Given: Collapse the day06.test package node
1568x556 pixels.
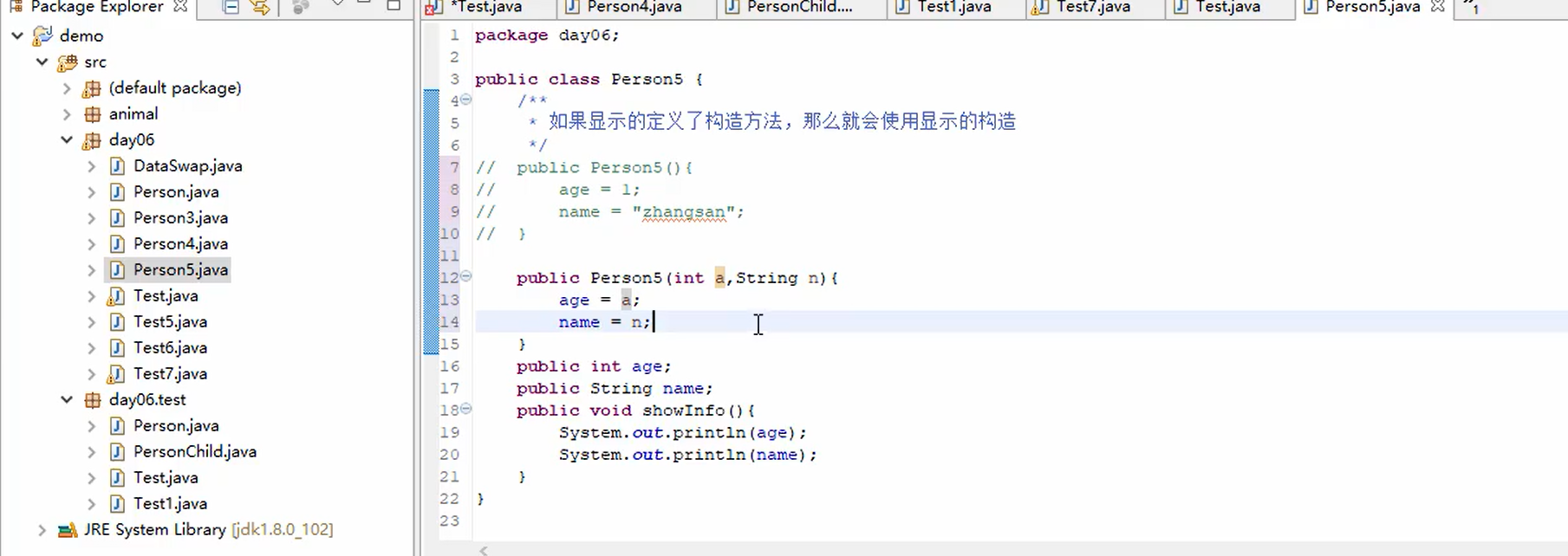Looking at the screenshot, I should pos(67,399).
